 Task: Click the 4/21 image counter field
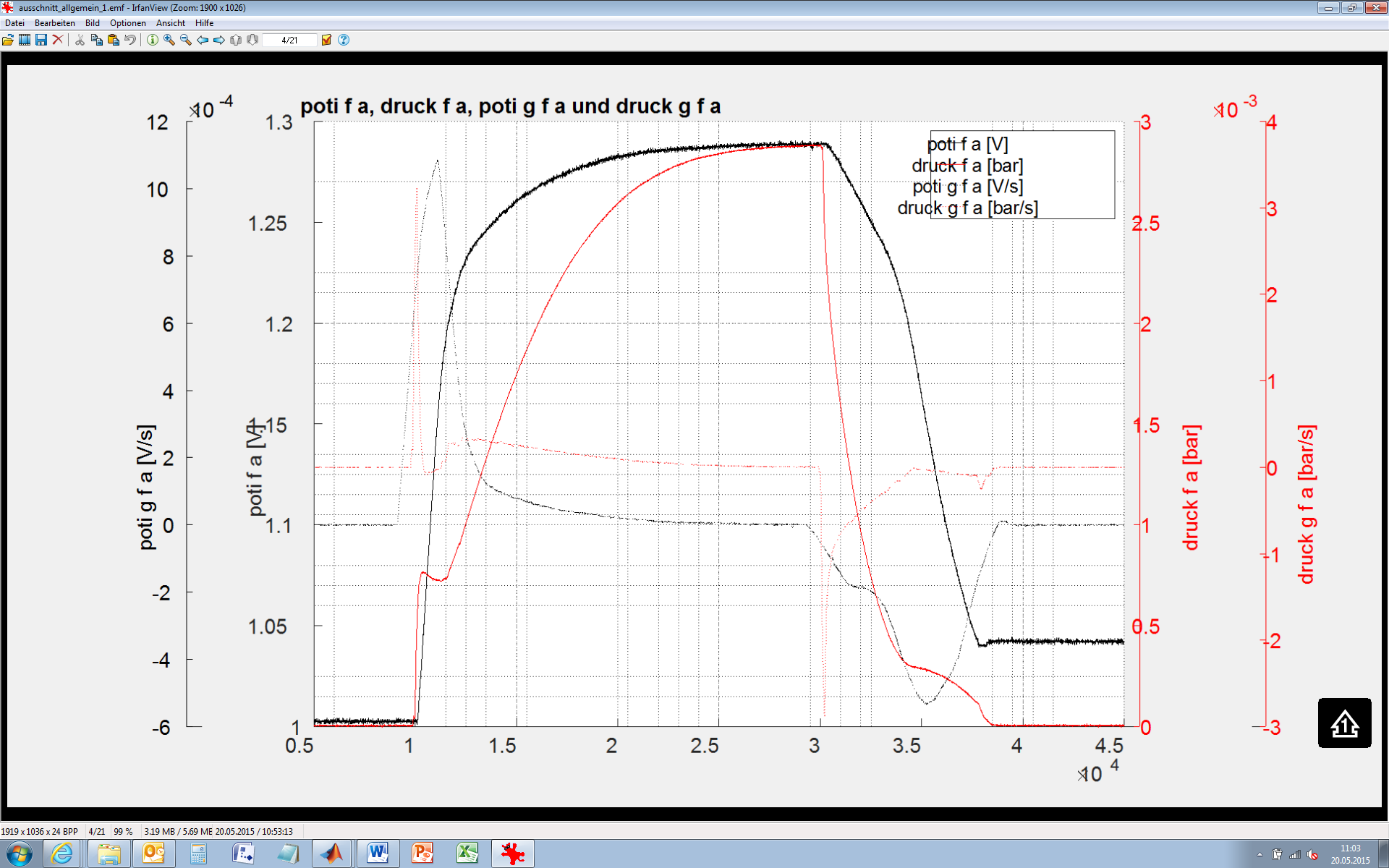pos(289,40)
